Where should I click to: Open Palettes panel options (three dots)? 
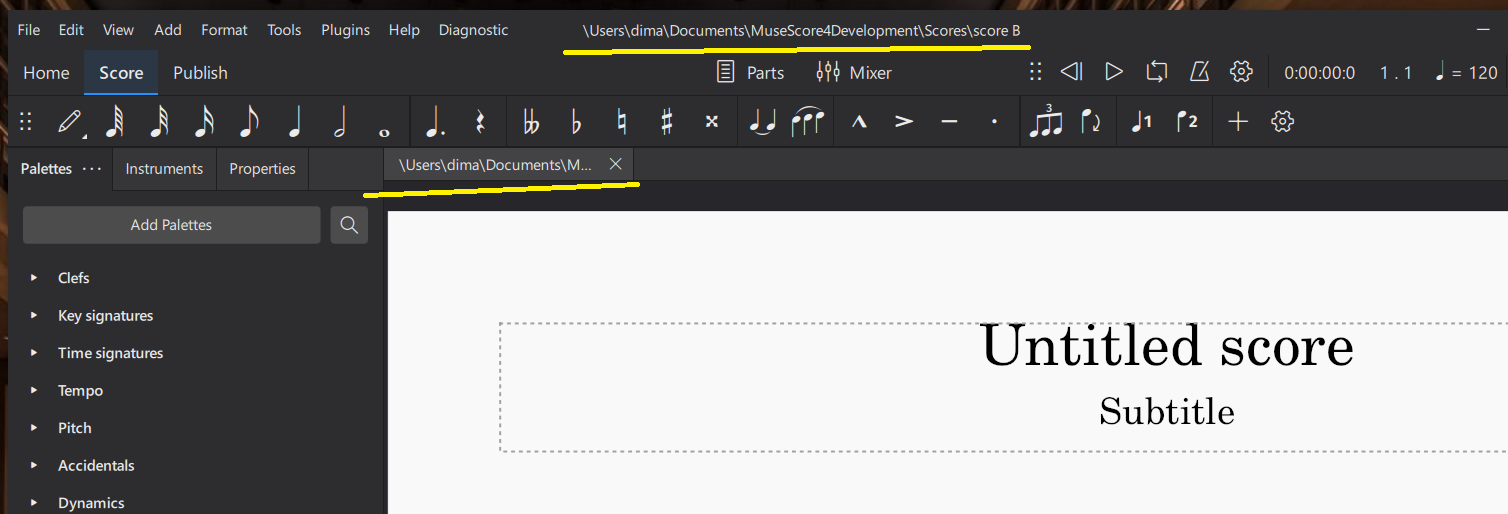point(92,168)
